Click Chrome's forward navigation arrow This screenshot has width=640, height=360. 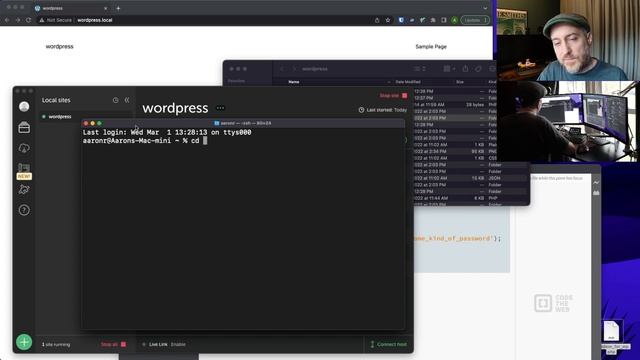(18, 20)
